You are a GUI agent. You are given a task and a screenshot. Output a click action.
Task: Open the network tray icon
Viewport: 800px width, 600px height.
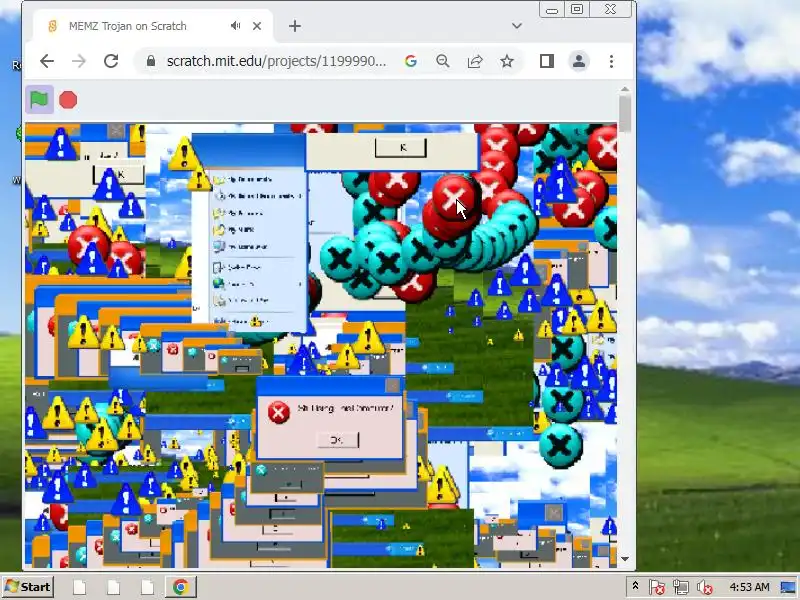click(x=681, y=587)
